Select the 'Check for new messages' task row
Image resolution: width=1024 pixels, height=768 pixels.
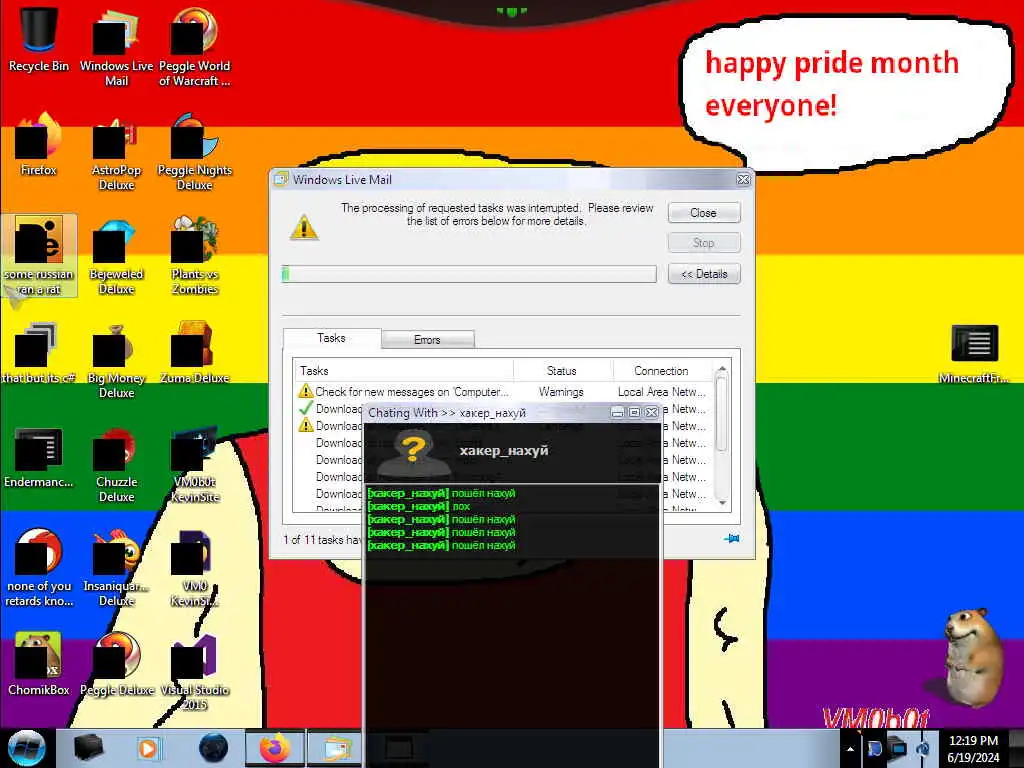point(503,392)
